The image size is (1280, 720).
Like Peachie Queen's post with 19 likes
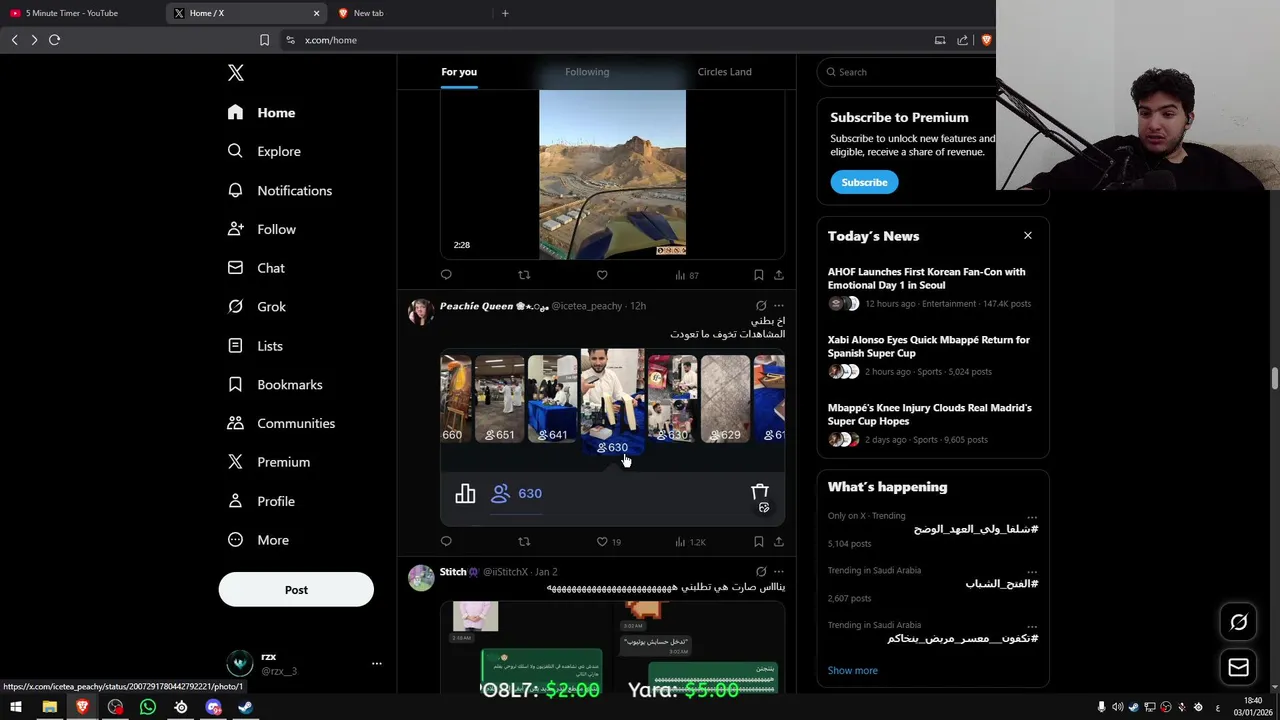click(608, 541)
